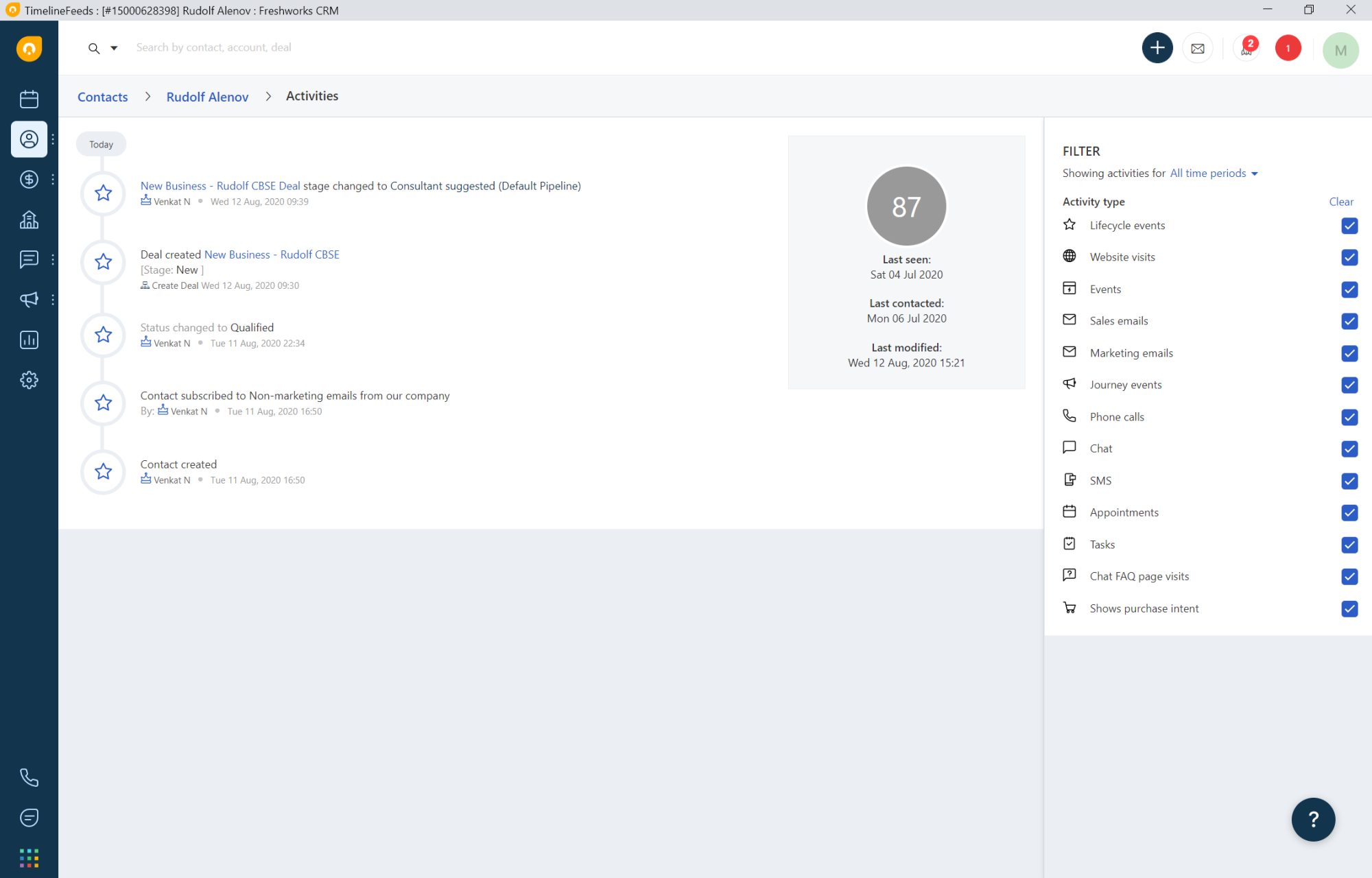The width and height of the screenshot is (1372, 878).
Task: Go to Contacts via the breadcrumb
Action: click(x=102, y=97)
